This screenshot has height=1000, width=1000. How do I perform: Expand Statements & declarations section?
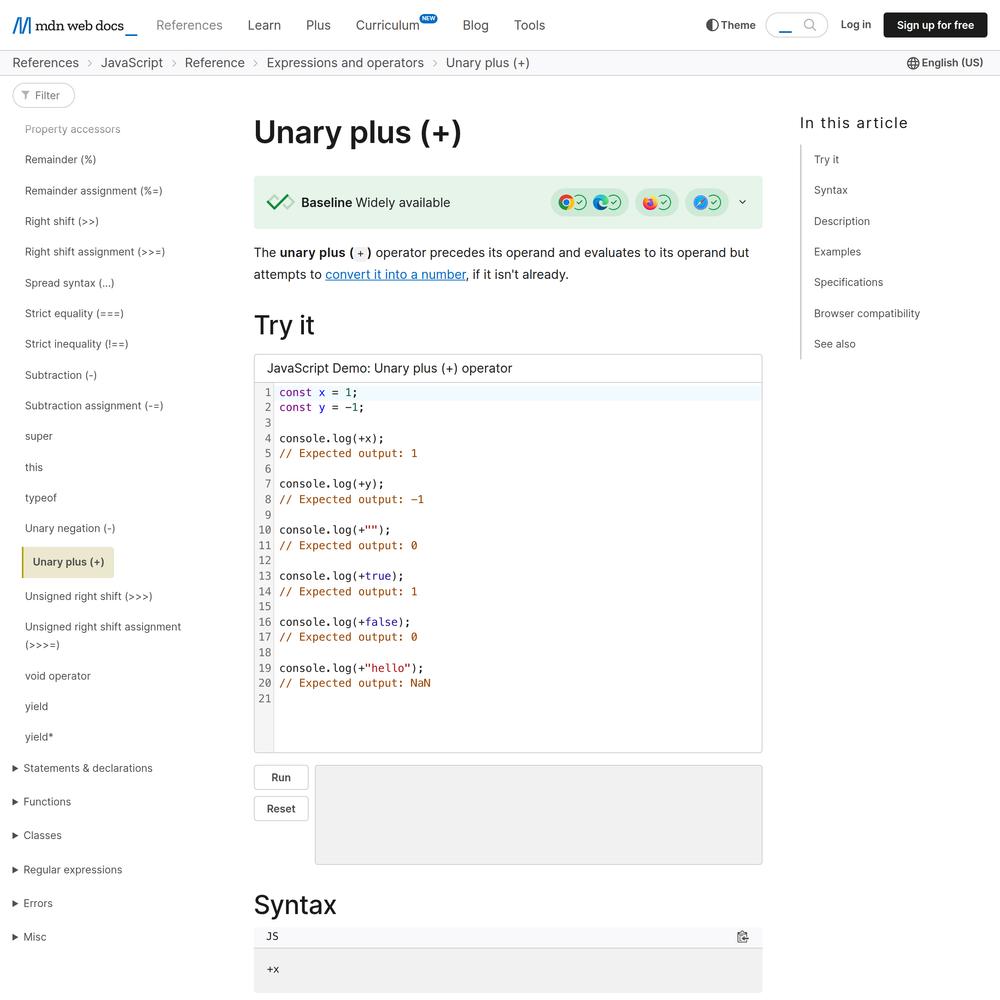(x=82, y=768)
